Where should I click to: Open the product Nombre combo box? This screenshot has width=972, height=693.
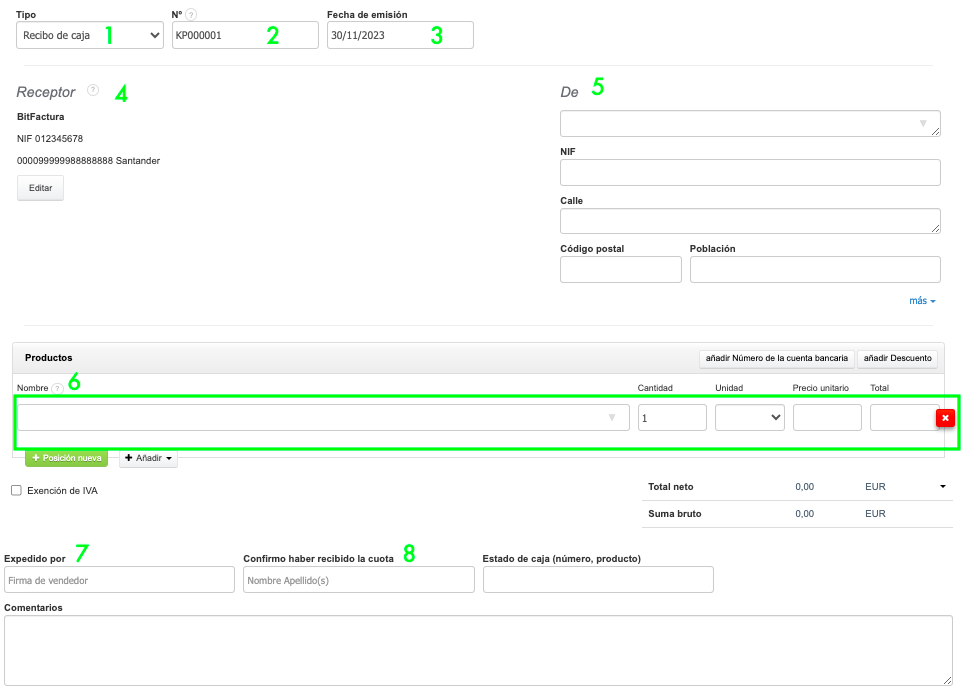click(x=323, y=418)
